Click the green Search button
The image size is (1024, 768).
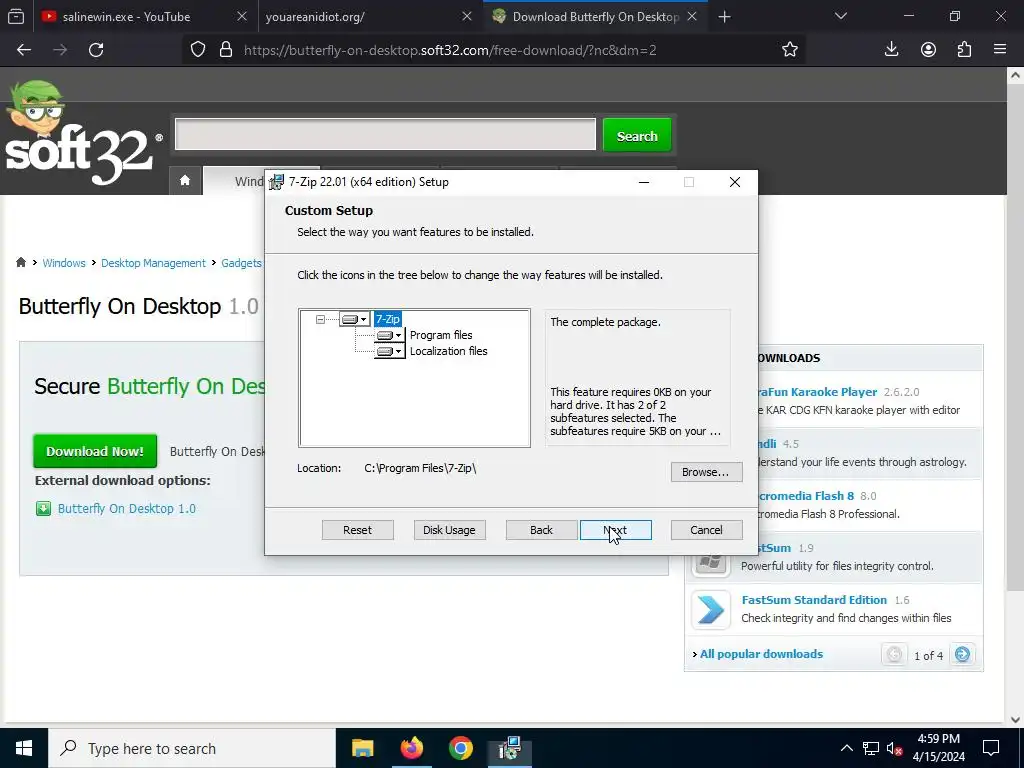point(637,136)
